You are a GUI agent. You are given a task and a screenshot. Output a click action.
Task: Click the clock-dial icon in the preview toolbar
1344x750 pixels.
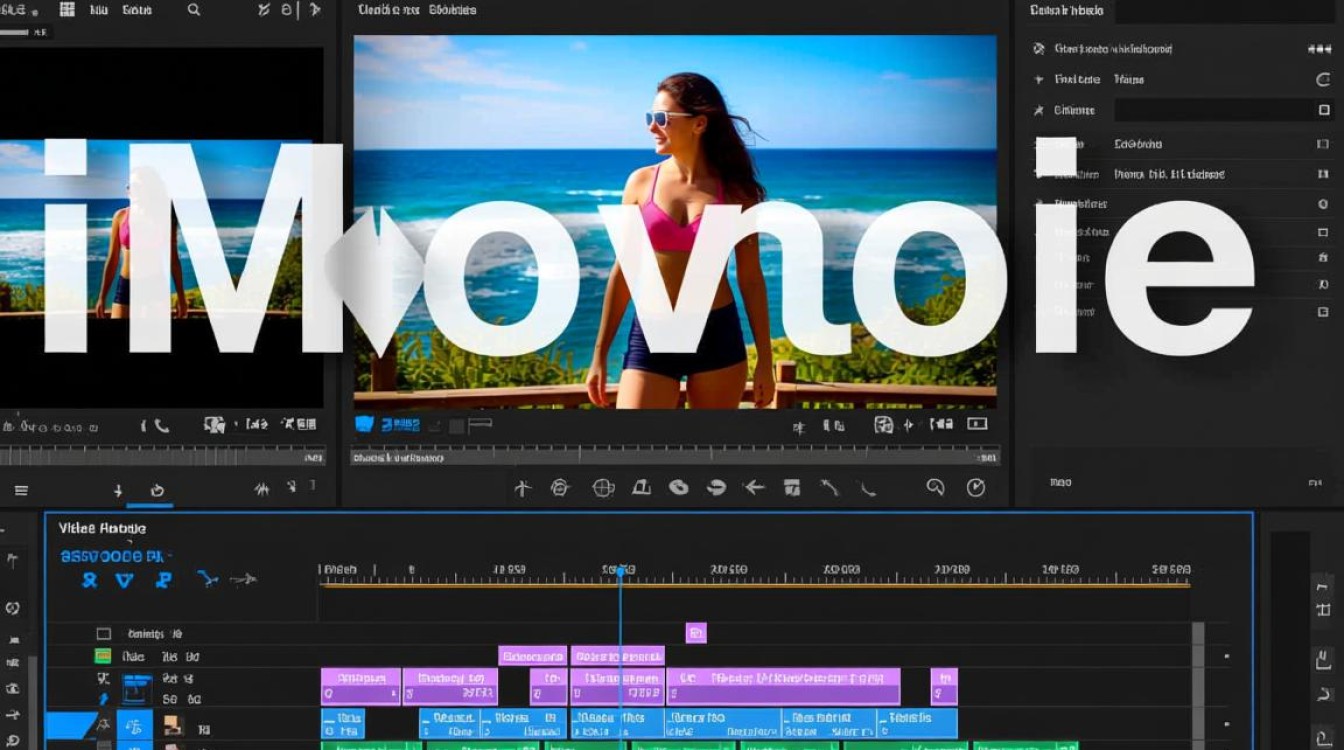pyautogui.click(x=976, y=488)
